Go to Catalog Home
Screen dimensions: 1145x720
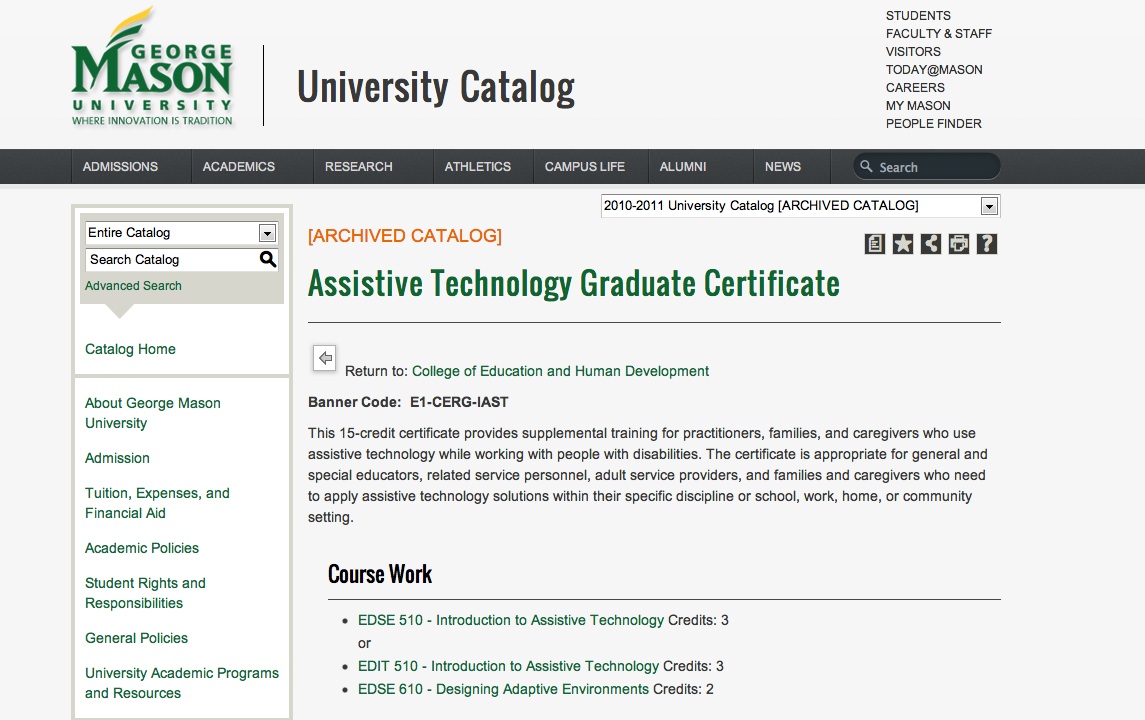coord(130,349)
